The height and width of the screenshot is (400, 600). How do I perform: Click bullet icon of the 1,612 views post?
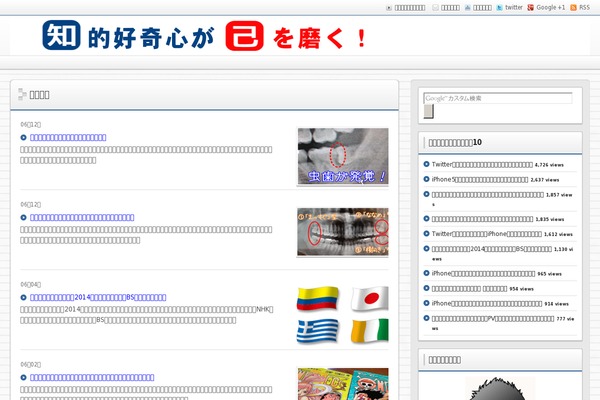point(426,233)
